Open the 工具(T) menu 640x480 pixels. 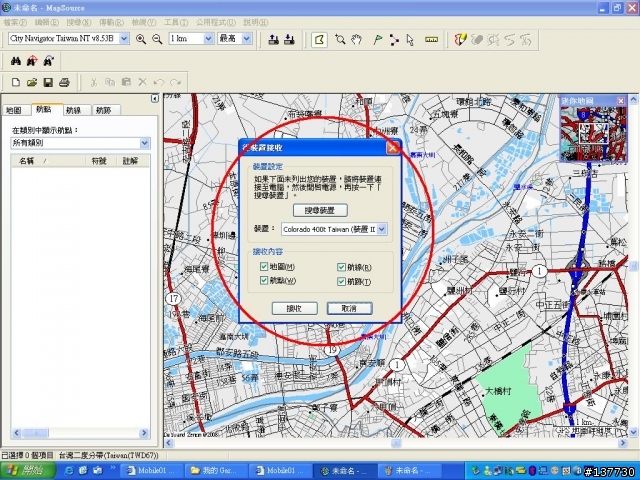point(176,22)
